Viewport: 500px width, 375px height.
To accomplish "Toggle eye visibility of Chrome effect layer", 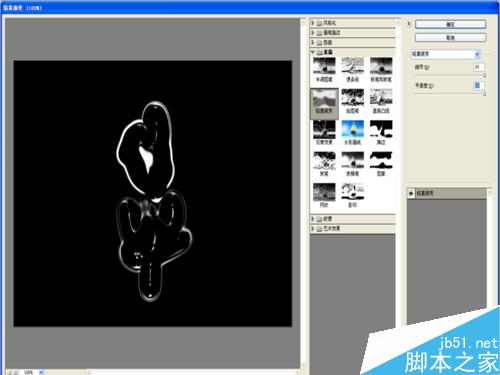I will pyautogui.click(x=411, y=193).
